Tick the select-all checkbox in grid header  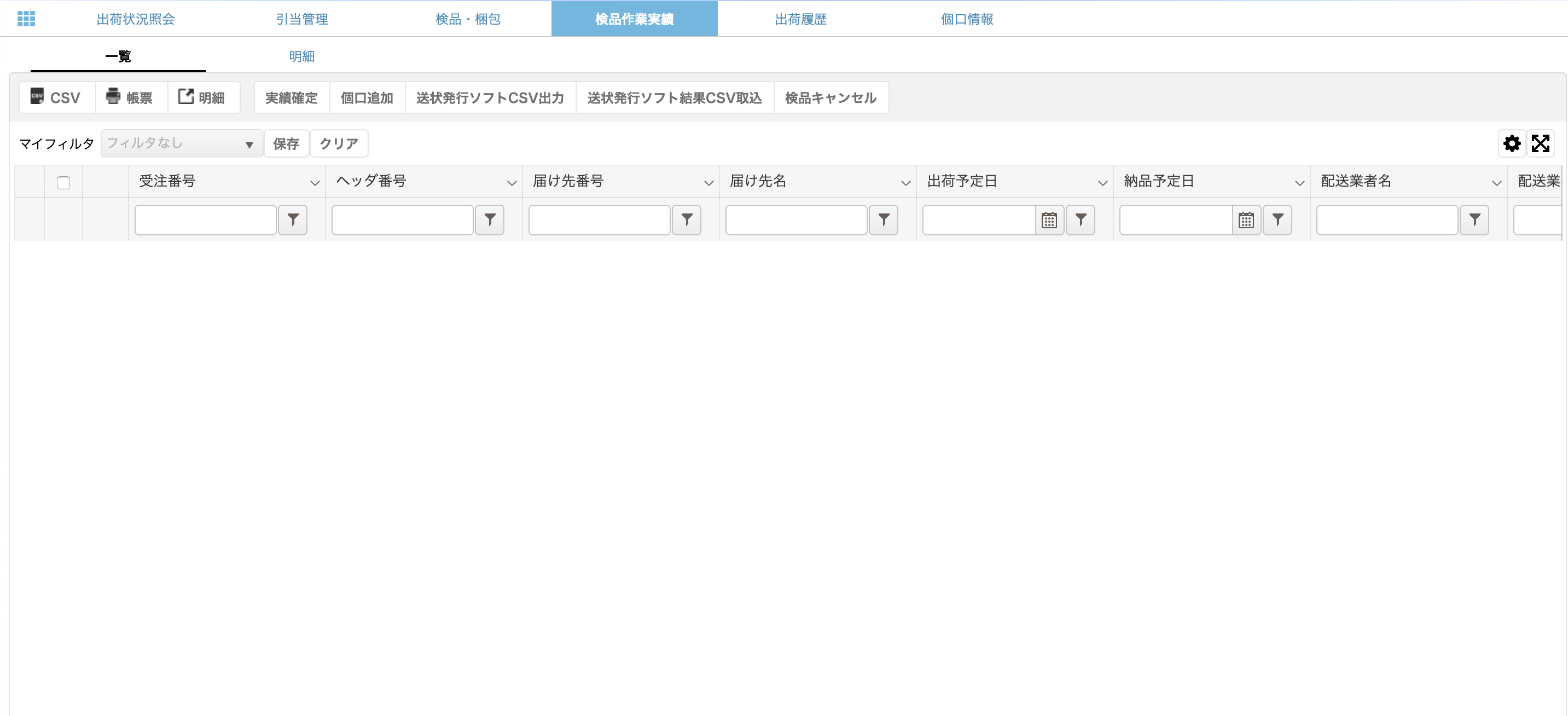pyautogui.click(x=63, y=183)
